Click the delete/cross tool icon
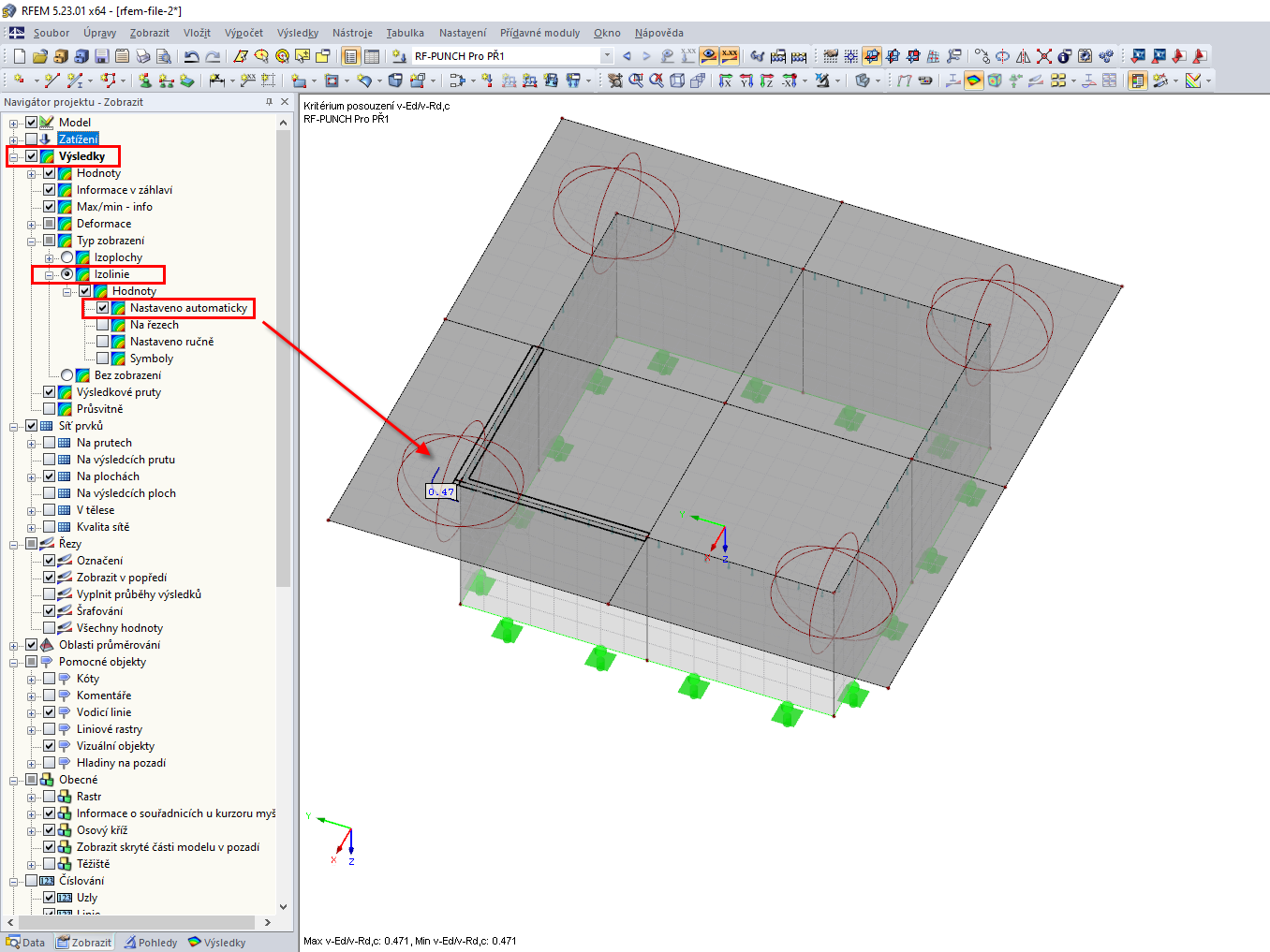Screen dimensions: 1270x952 [x=1044, y=56]
